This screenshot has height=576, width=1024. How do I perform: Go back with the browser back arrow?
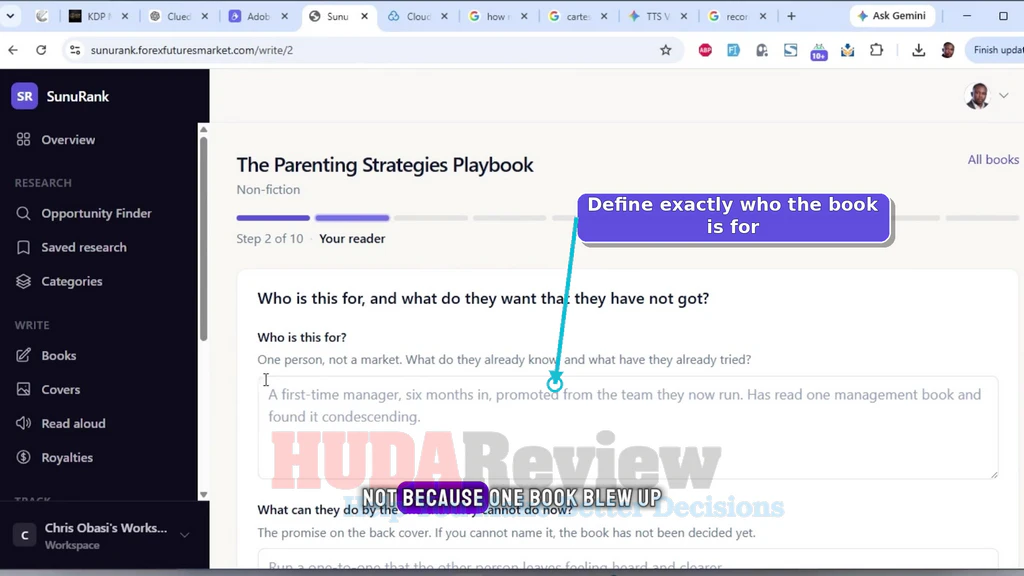13,50
